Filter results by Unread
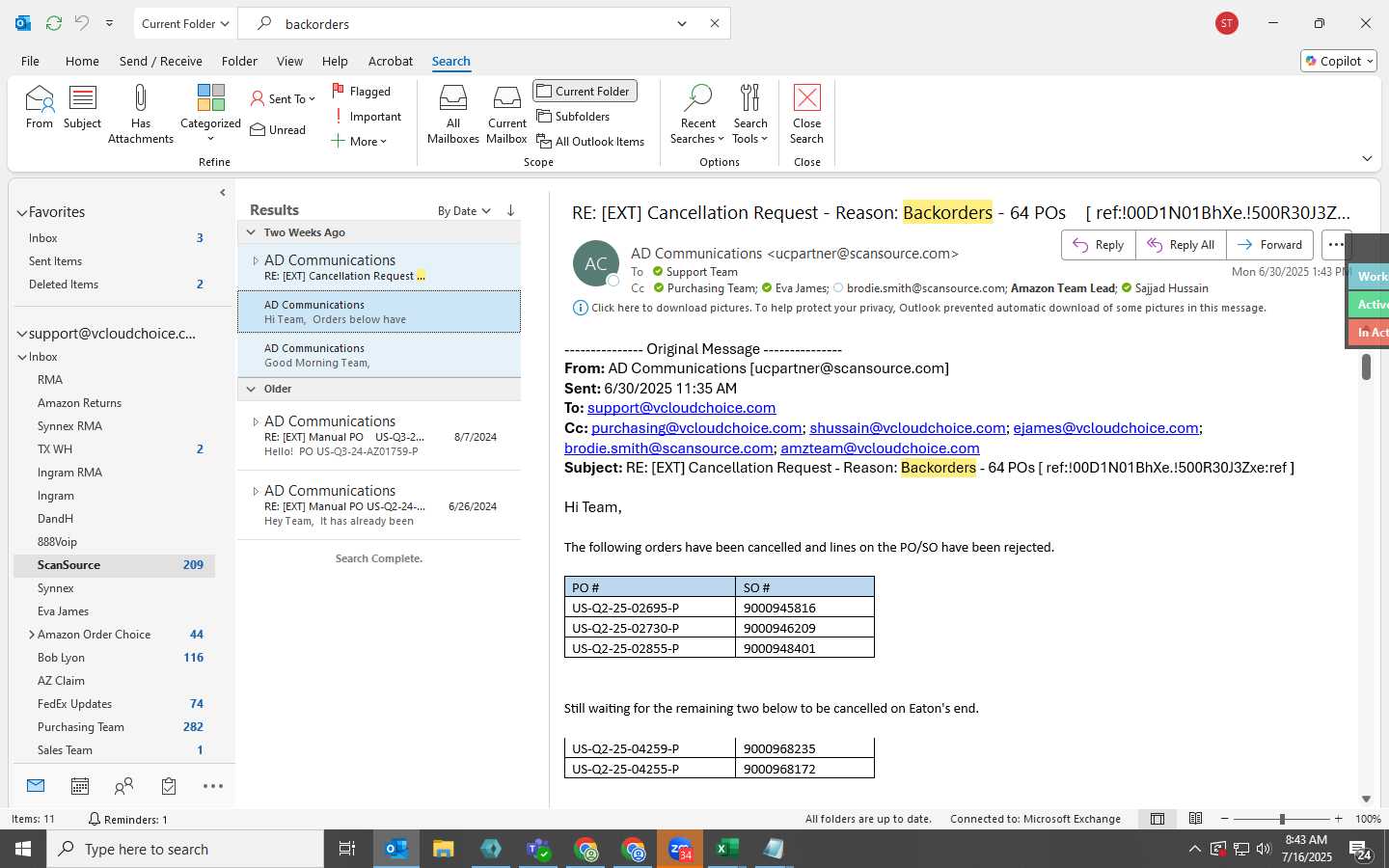 (278, 129)
